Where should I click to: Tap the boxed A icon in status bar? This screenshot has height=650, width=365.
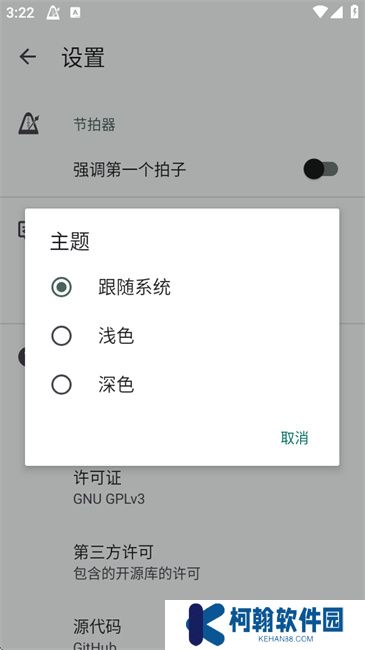(75, 13)
